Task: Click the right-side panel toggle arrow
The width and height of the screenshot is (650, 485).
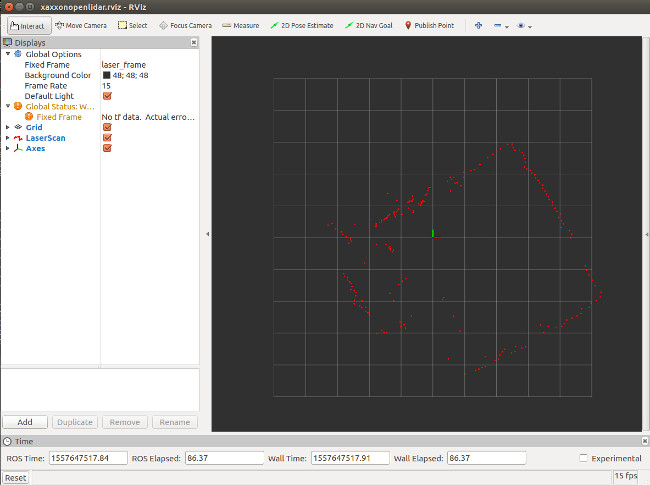Action: click(x=646, y=234)
